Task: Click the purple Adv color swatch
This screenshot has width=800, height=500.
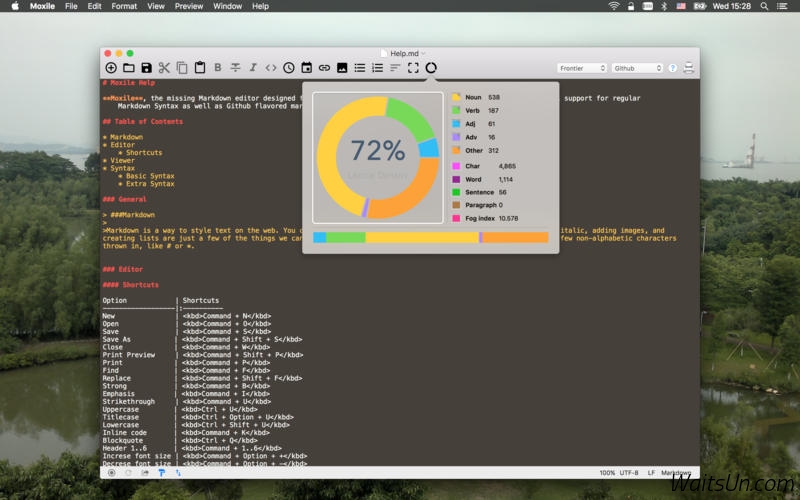Action: click(x=456, y=137)
